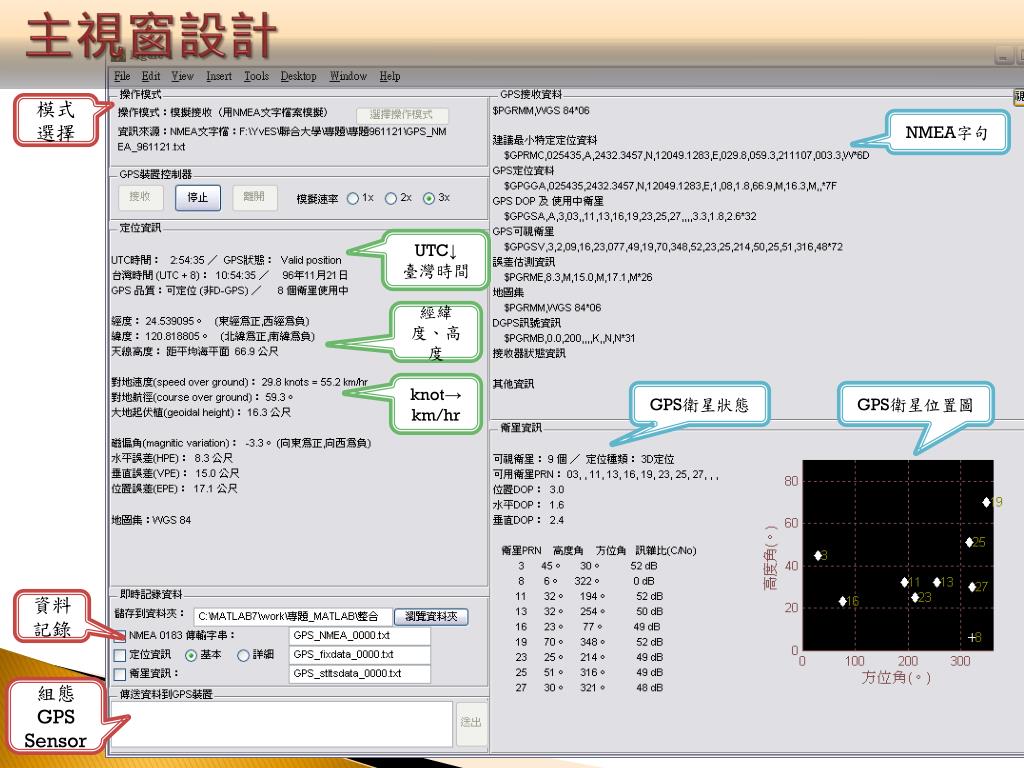
Task: Click the satellite 27 marker in plot
Action: click(x=972, y=587)
